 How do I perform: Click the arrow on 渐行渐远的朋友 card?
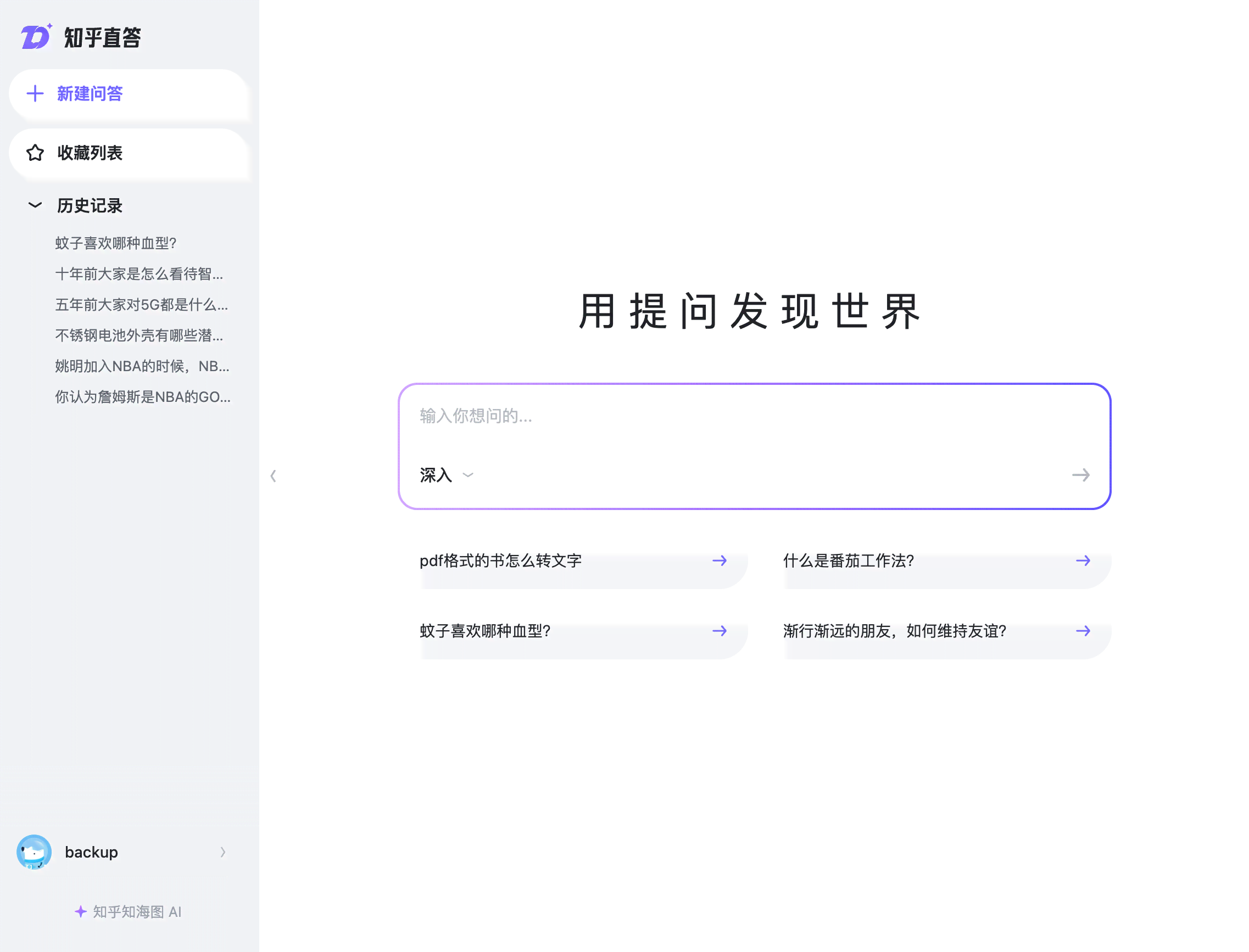click(1083, 631)
